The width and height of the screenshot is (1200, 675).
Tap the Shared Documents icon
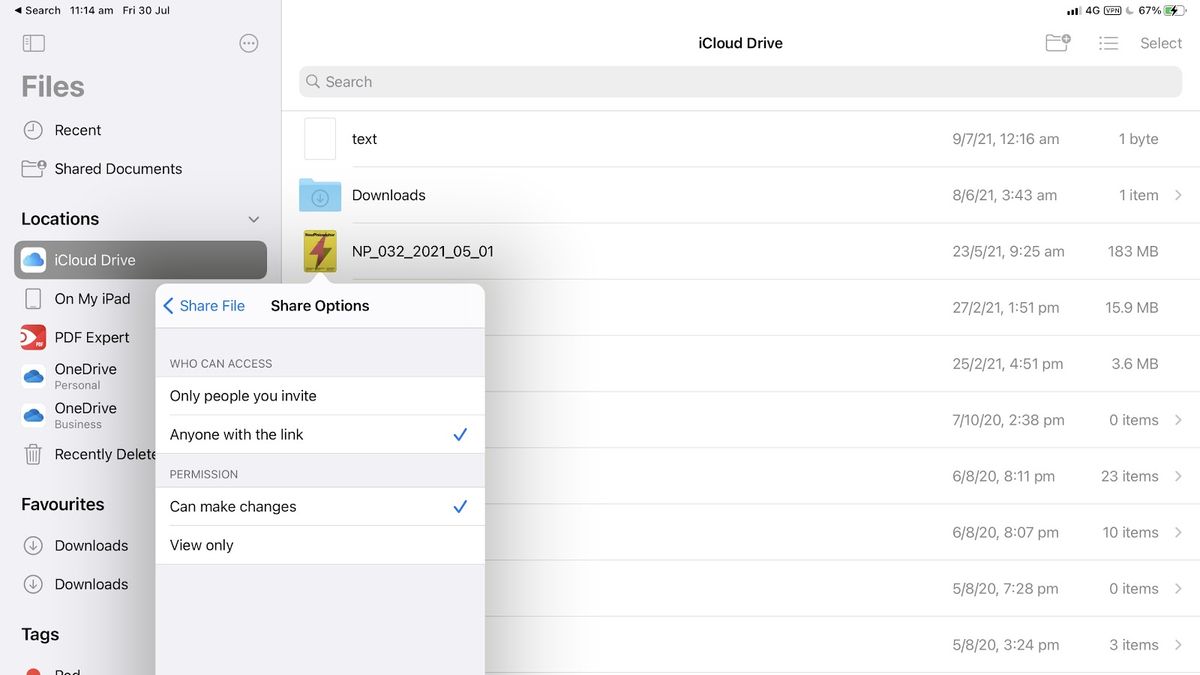pyautogui.click(x=33, y=168)
